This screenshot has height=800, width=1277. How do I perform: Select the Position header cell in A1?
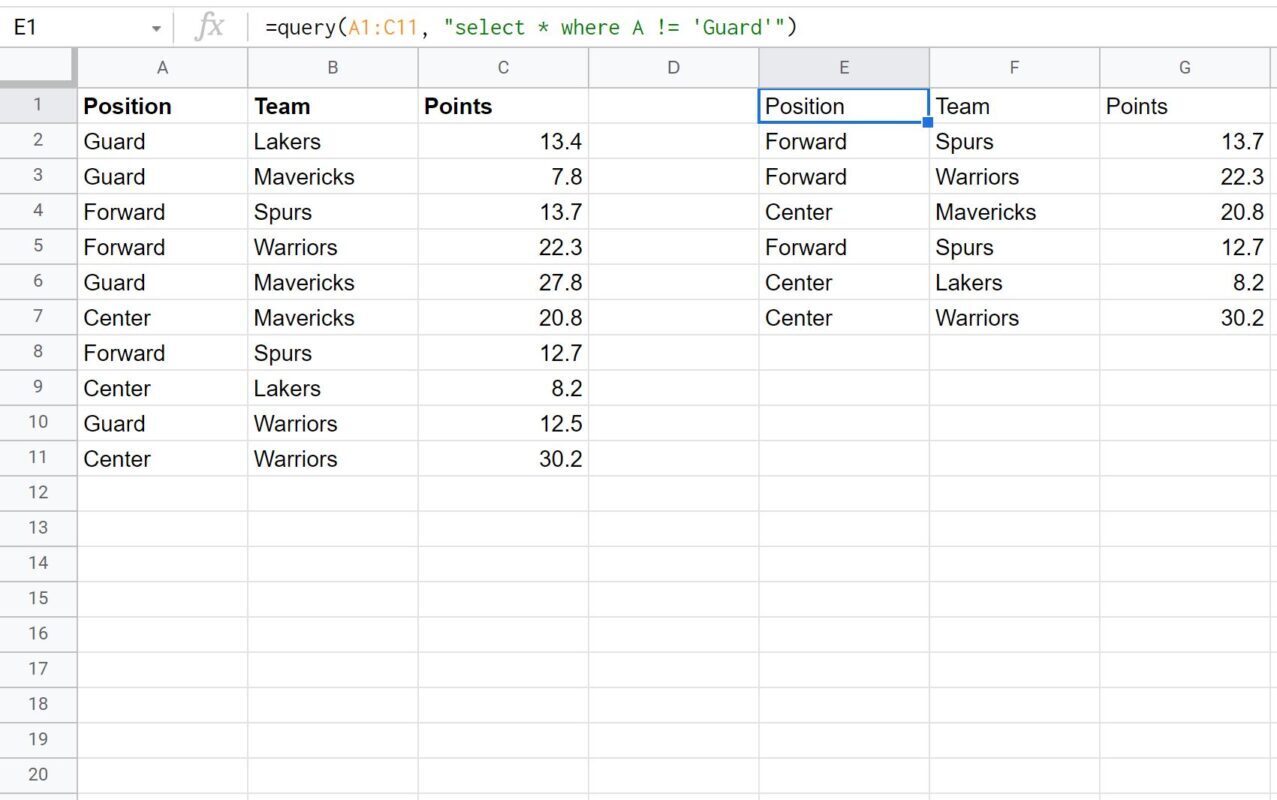pos(162,105)
